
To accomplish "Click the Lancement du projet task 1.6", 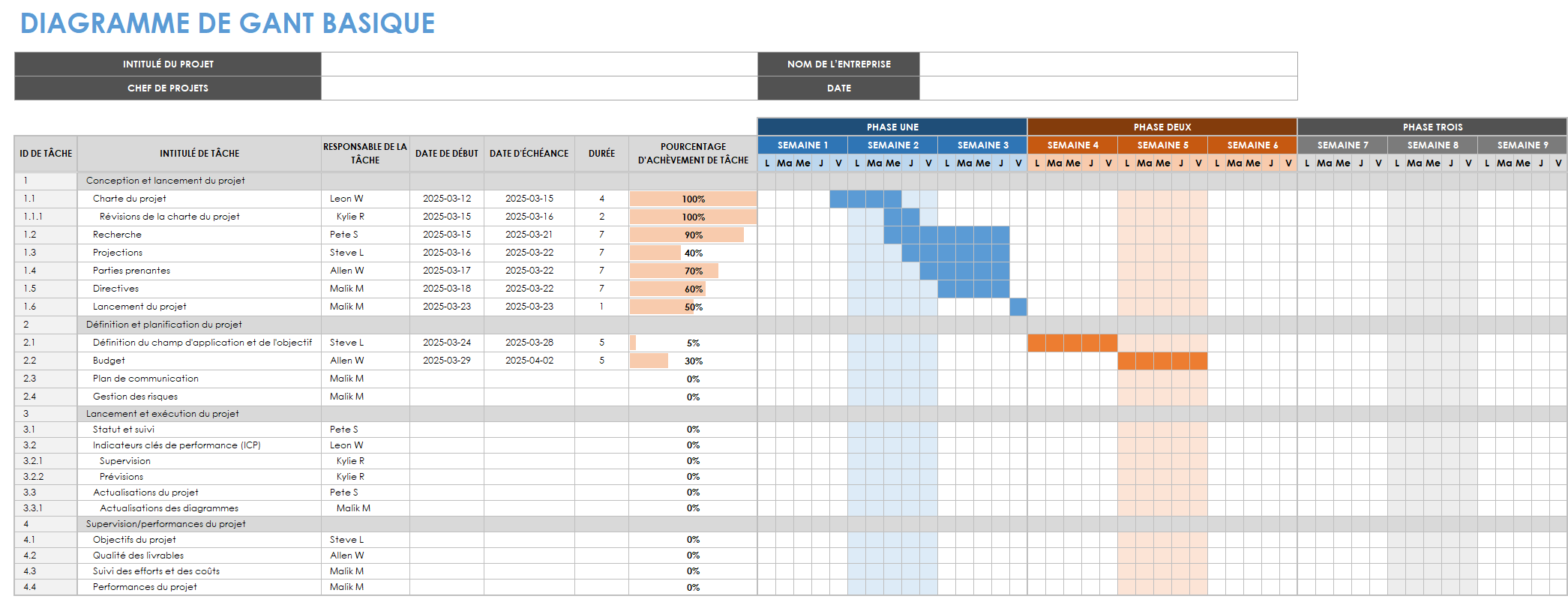I will 139,307.
